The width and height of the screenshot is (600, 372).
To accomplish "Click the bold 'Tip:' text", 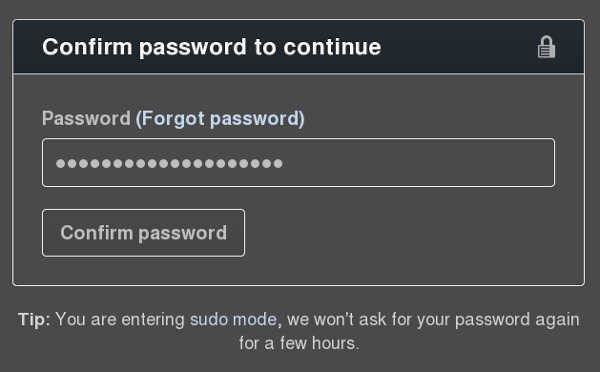I will [x=34, y=320].
